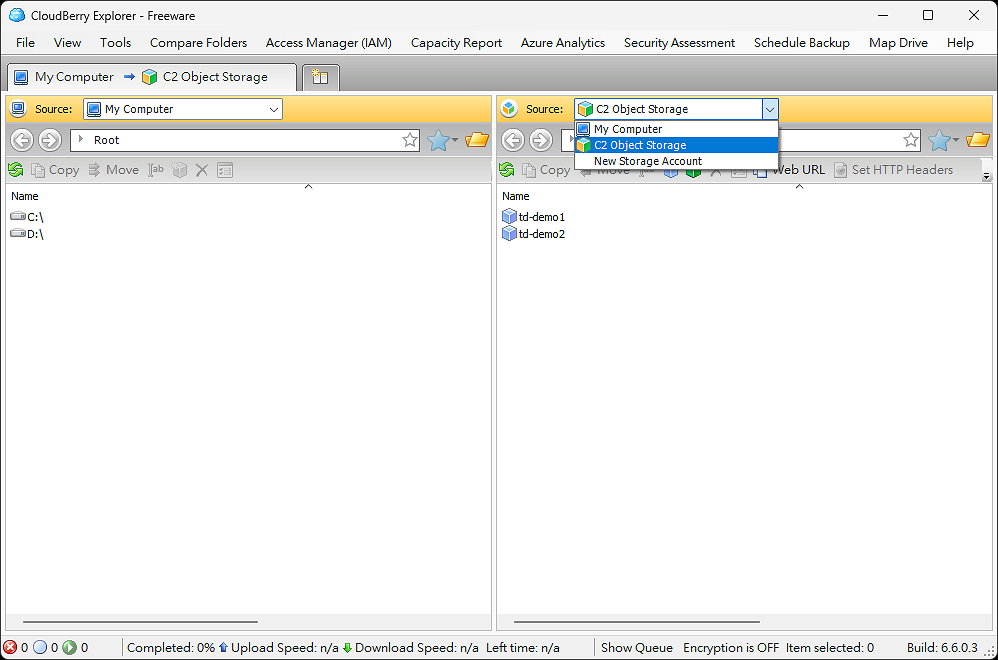
Task: Click Encryption is OFF status
Action: 731,648
